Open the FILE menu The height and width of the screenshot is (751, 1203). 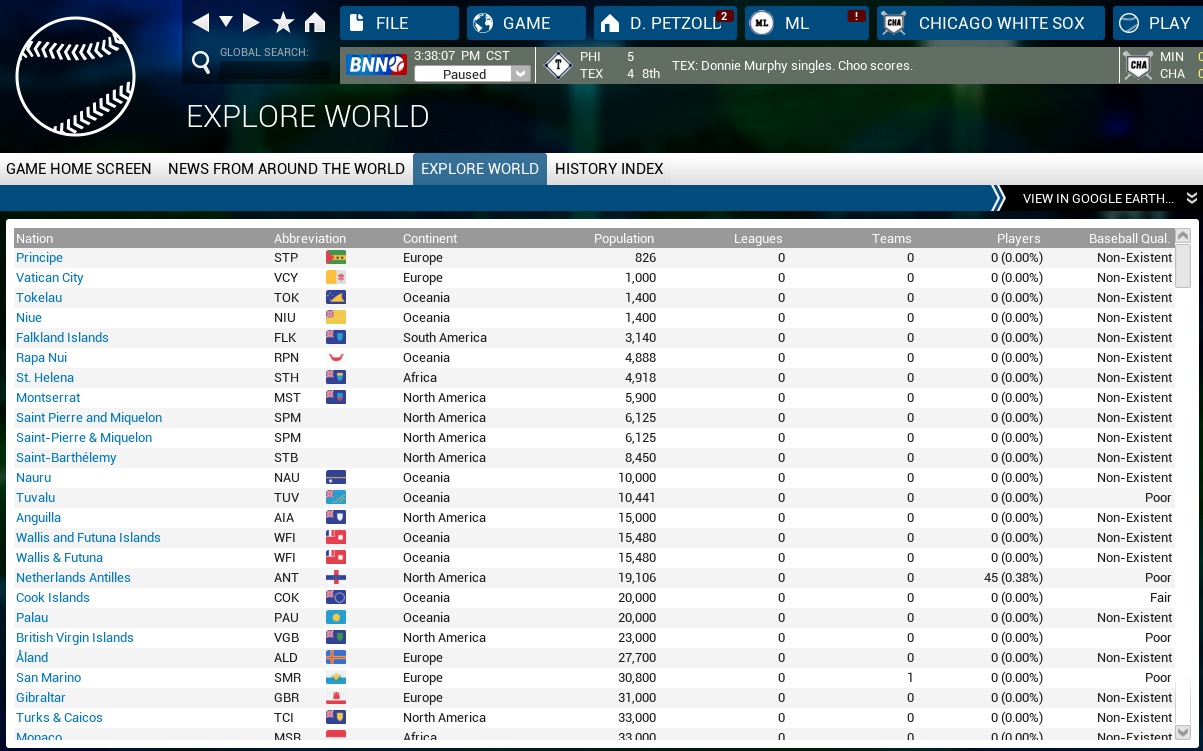(x=398, y=23)
